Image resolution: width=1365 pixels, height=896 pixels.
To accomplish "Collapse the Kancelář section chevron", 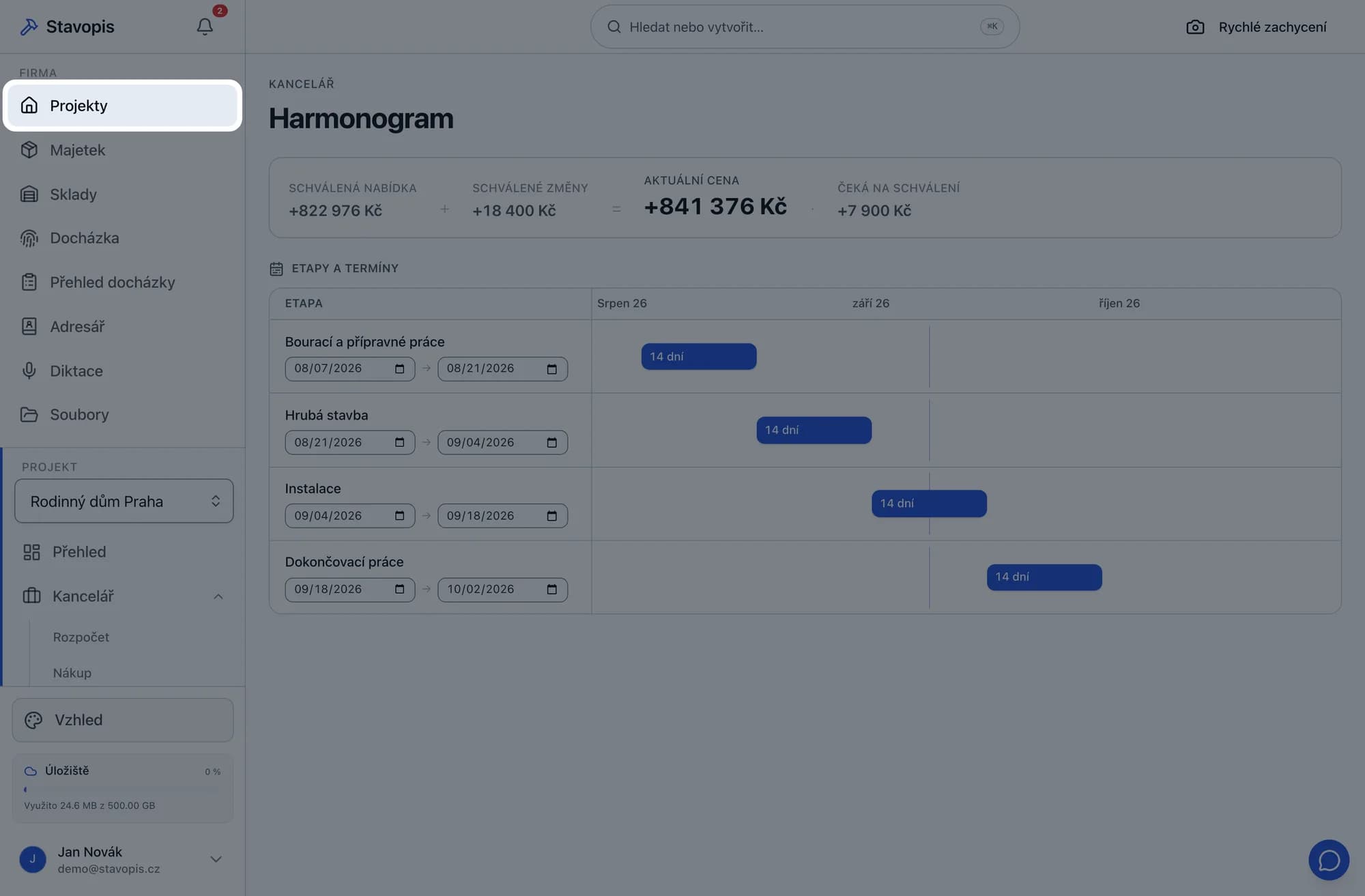I will coord(218,596).
